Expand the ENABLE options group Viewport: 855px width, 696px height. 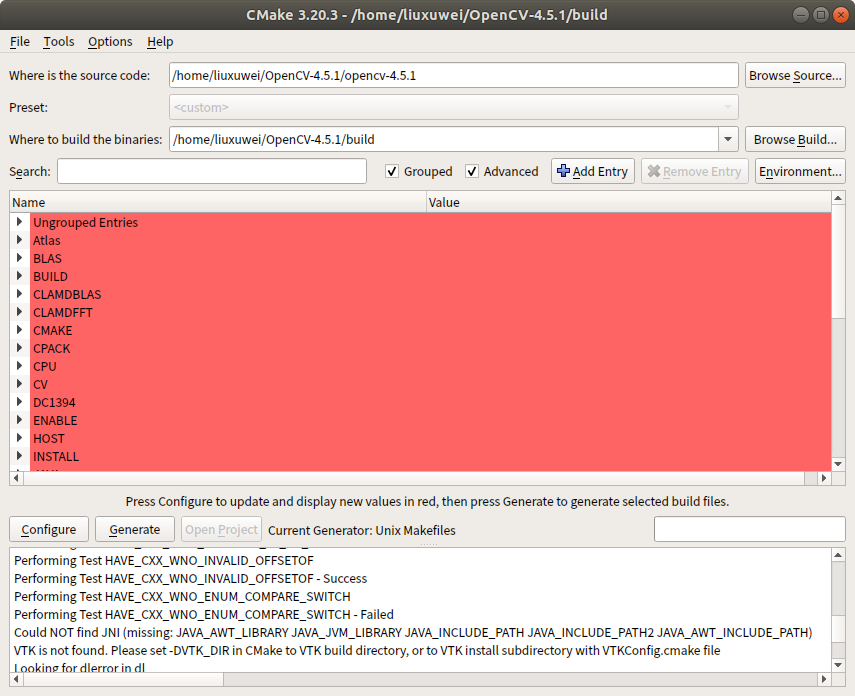tap(19, 420)
